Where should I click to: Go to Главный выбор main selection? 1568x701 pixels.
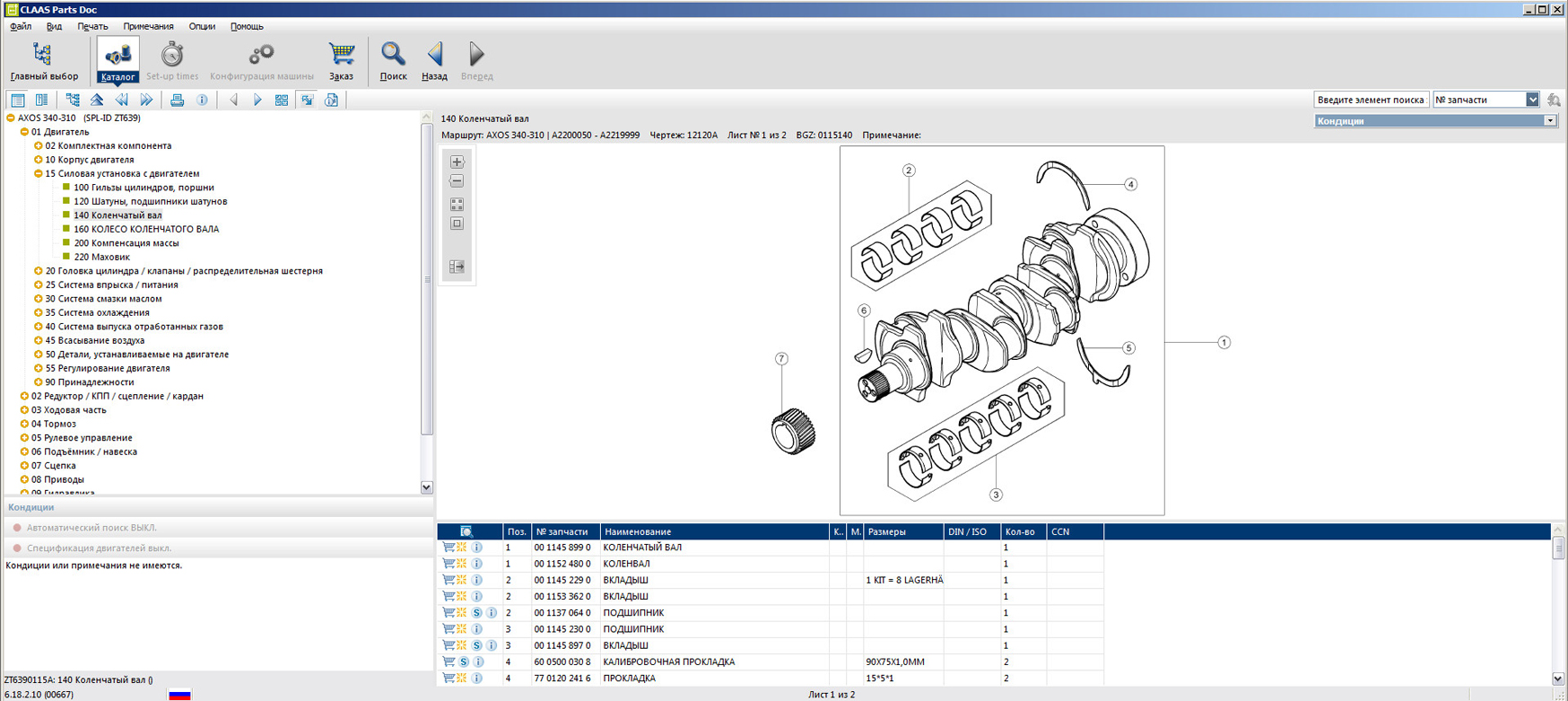coord(43,60)
